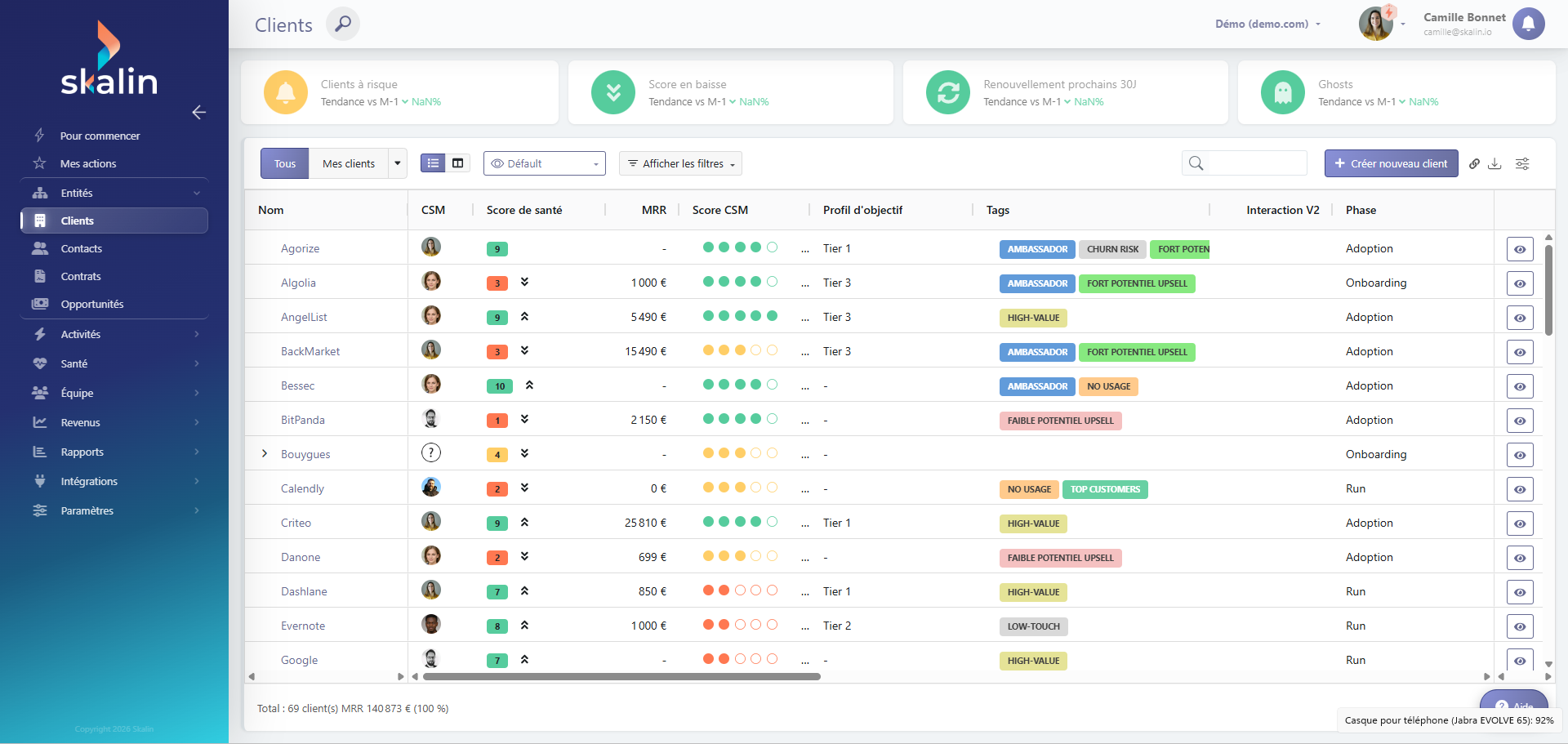Image resolution: width=1568 pixels, height=744 pixels.
Task: Open the search magnifier next to Clients title
Action: (343, 24)
